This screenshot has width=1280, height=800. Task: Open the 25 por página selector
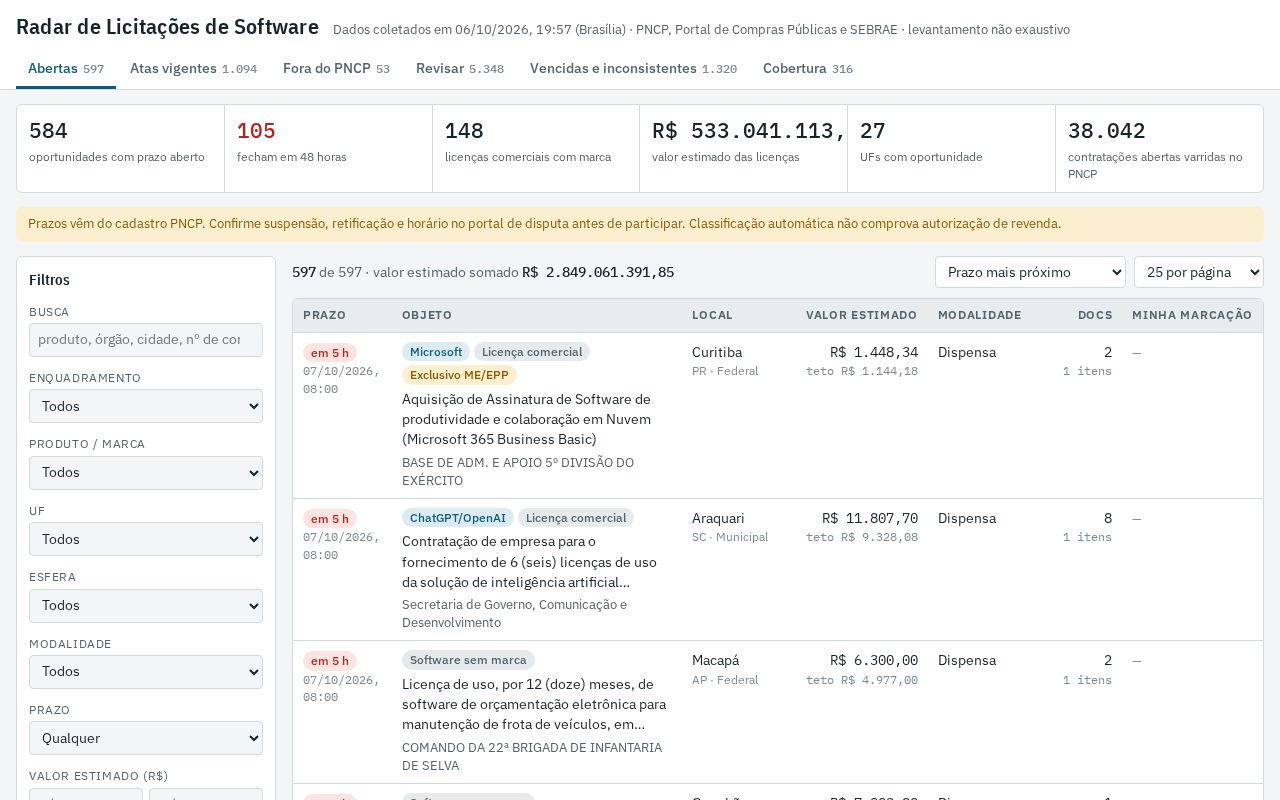point(1199,272)
